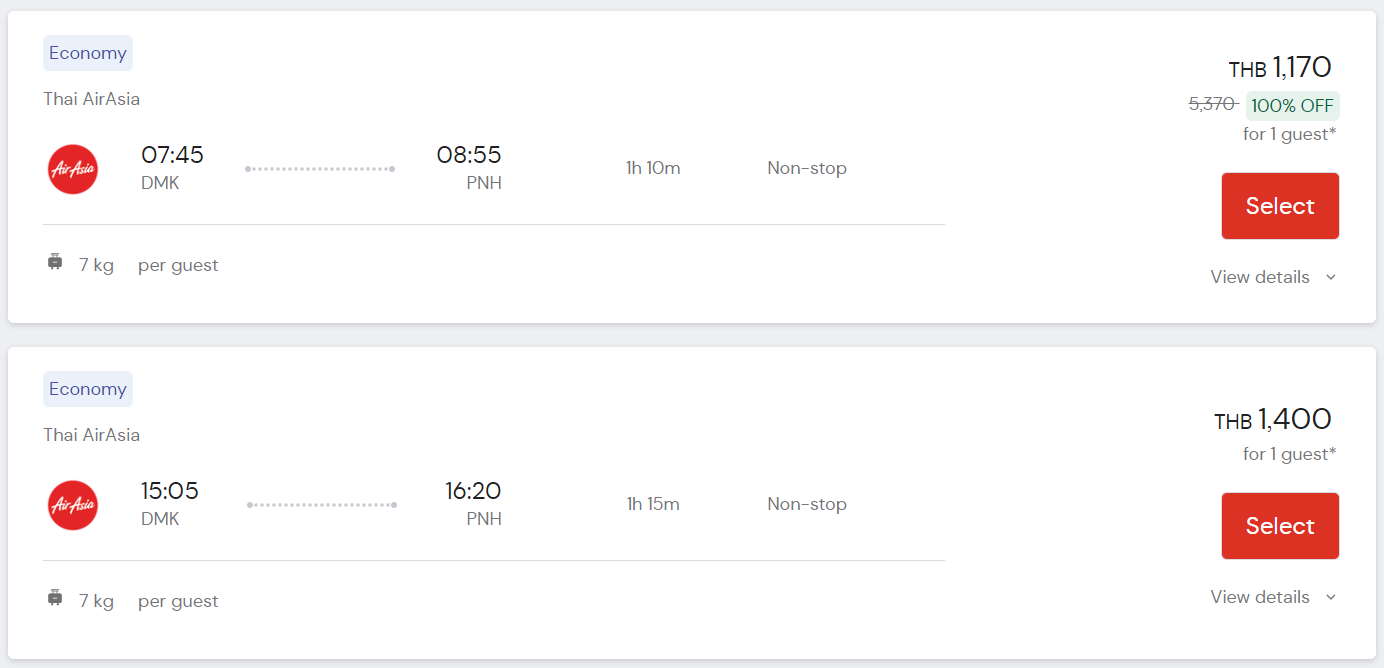Viewport: 1384px width, 668px height.
Task: Select the THB 1,400 flight
Action: (1280, 526)
